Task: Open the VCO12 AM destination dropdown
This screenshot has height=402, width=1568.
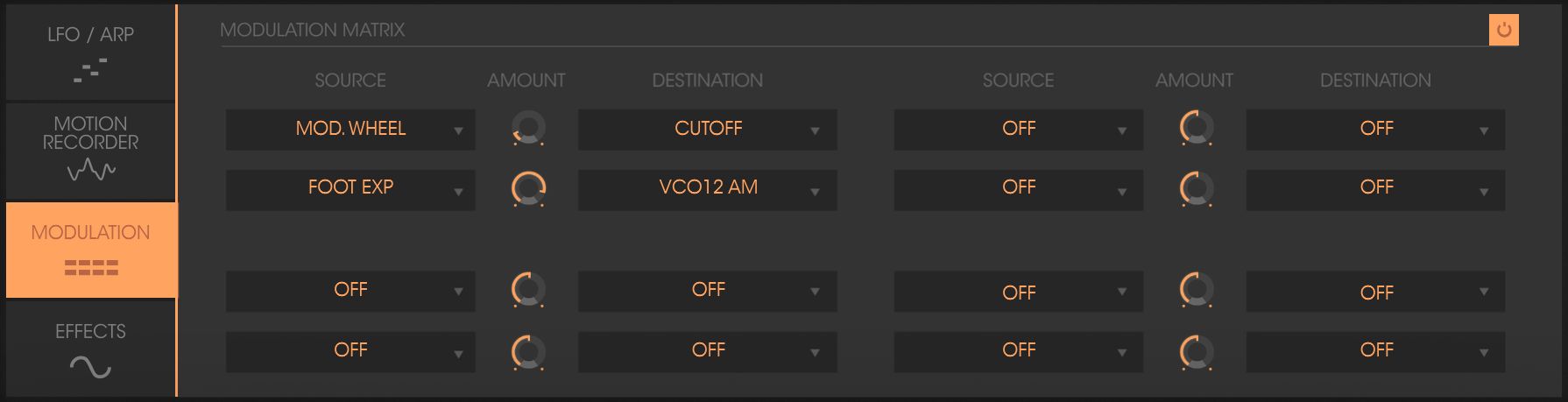Action: [707, 189]
